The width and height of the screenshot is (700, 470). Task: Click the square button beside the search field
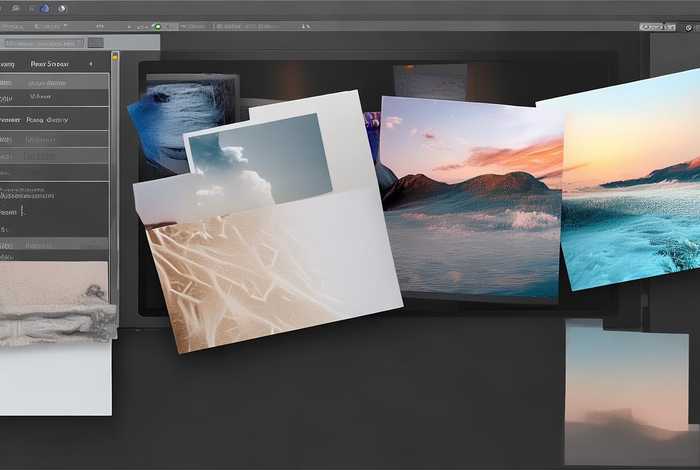click(x=95, y=42)
